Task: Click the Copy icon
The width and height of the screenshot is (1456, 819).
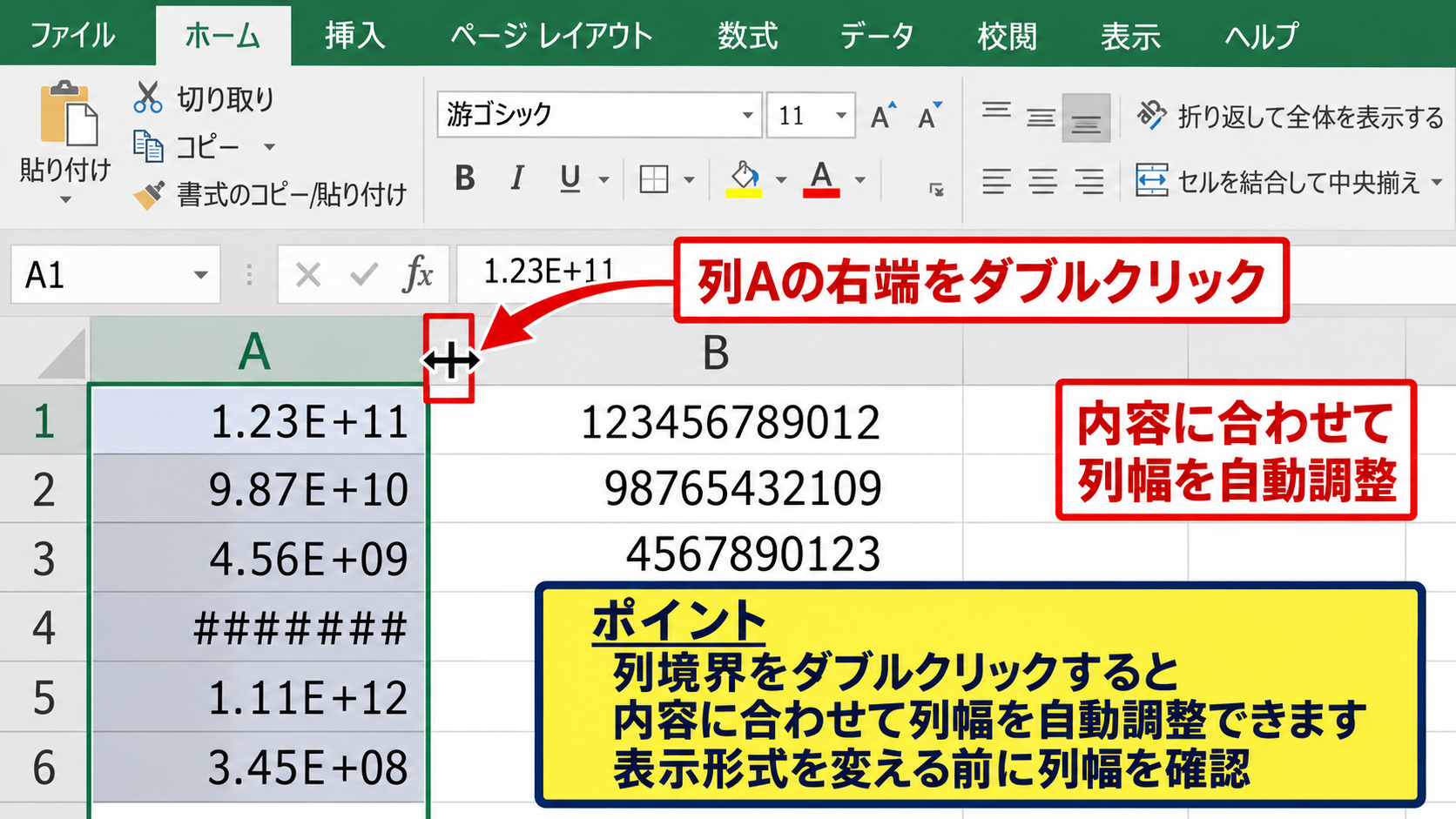Action: click(148, 146)
